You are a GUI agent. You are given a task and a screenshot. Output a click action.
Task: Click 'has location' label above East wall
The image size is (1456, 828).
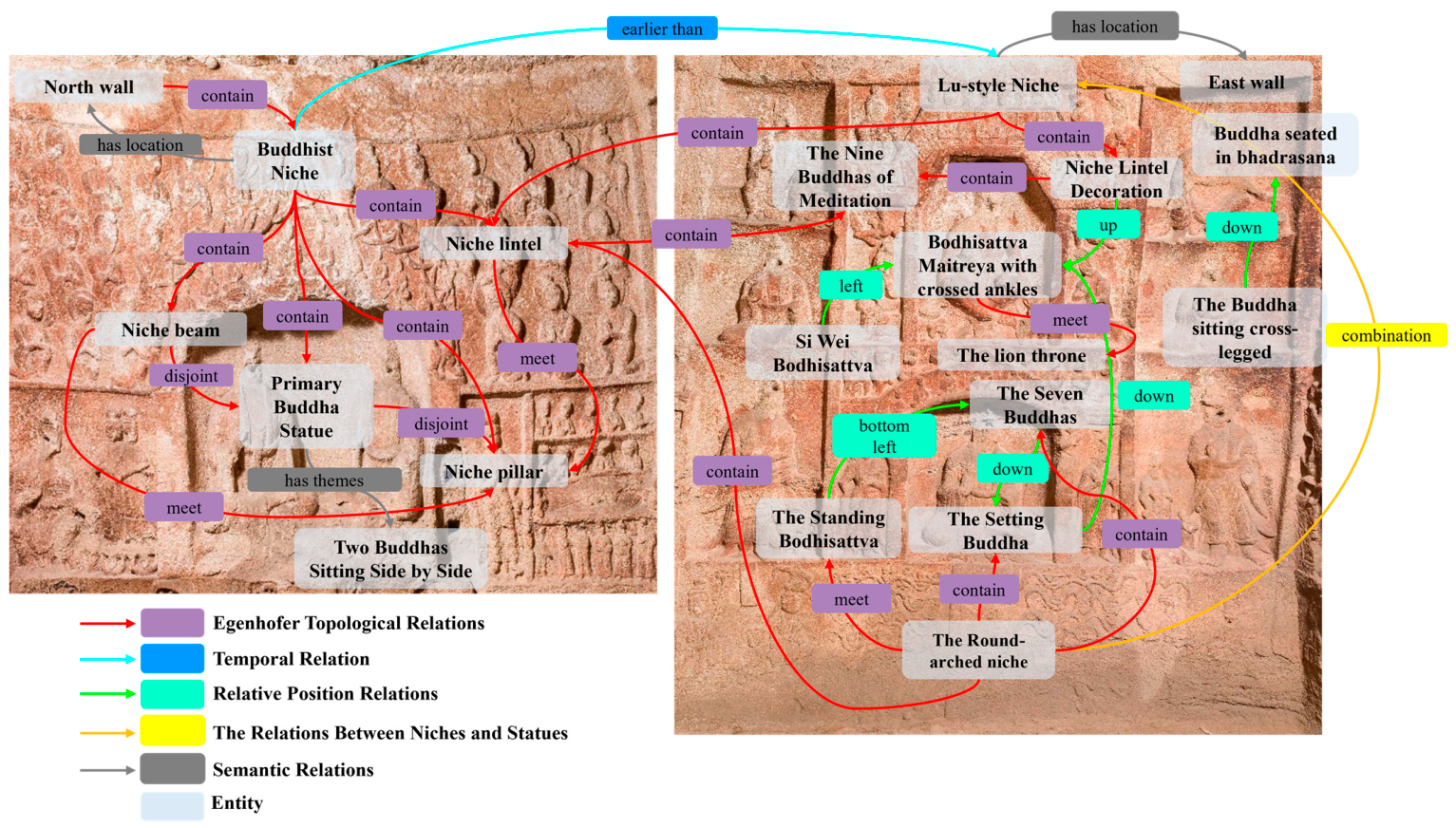click(x=1115, y=27)
